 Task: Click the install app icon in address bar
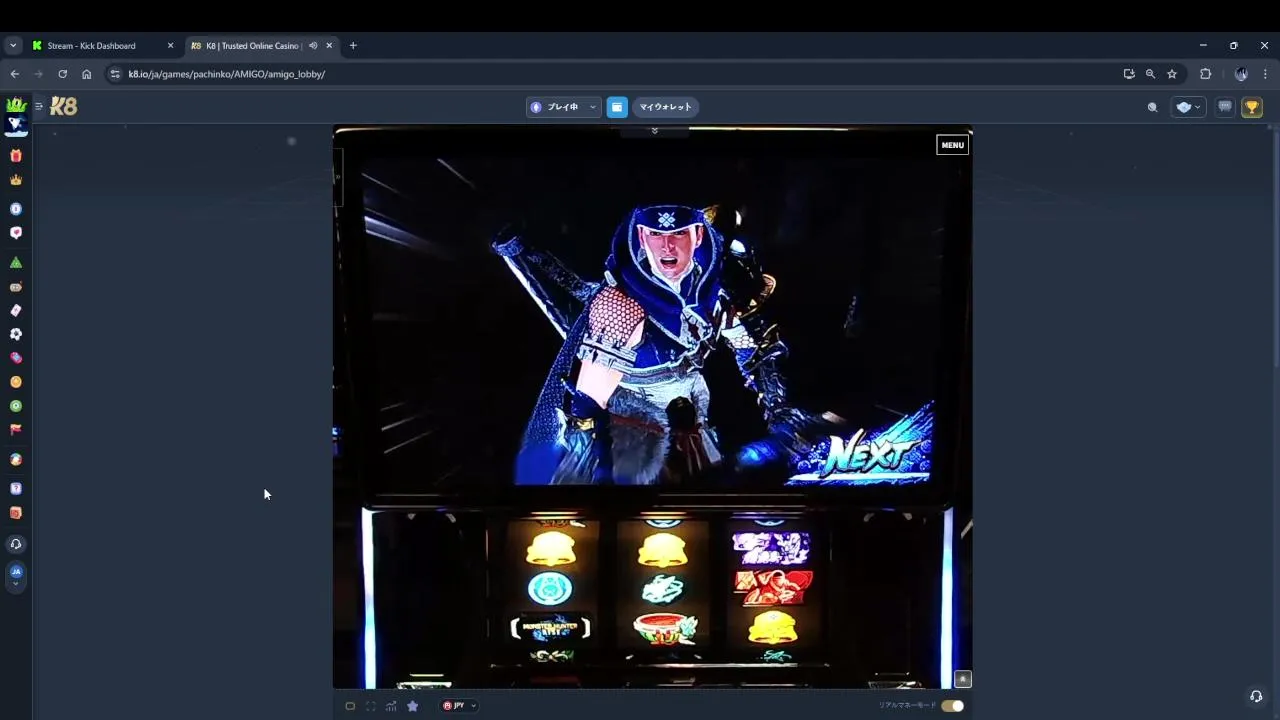[1129, 74]
